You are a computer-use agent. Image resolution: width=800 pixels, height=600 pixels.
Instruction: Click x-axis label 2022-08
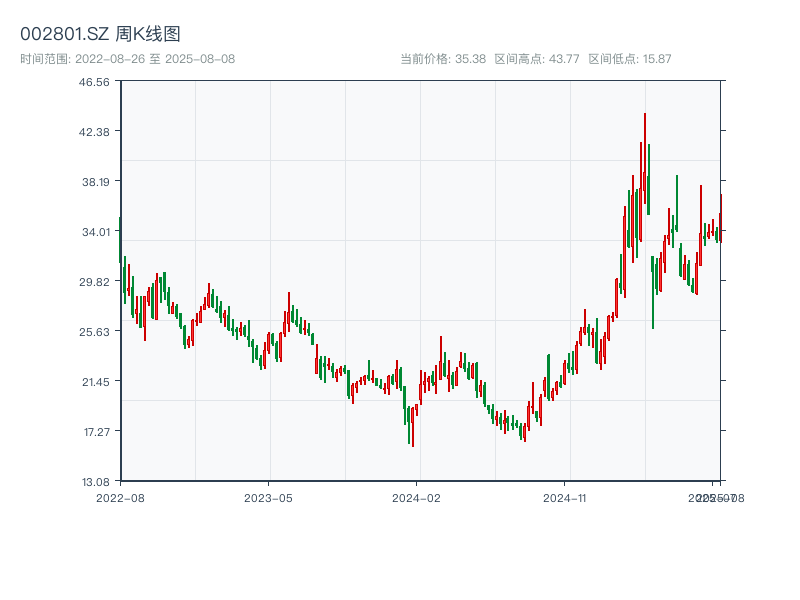pyautogui.click(x=120, y=498)
